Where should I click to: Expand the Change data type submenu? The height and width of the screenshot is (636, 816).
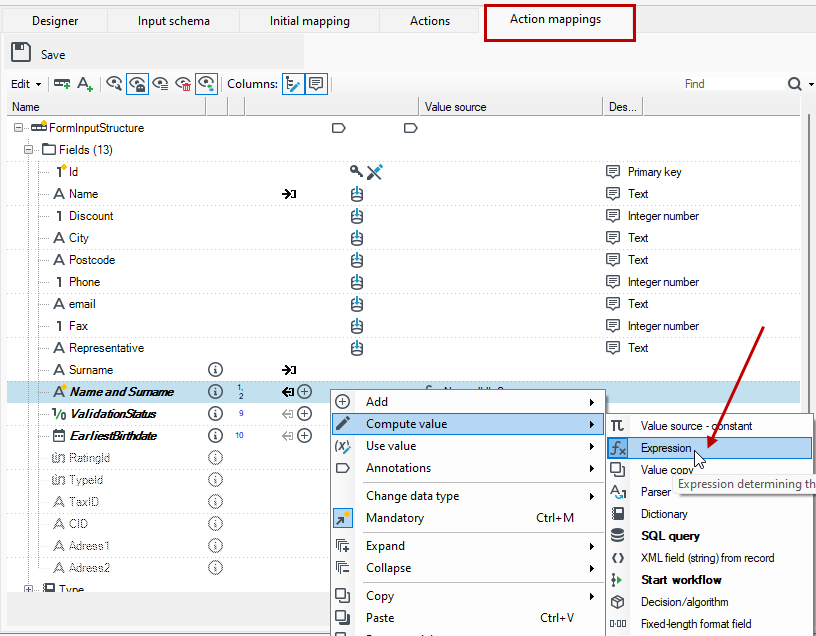[467, 496]
